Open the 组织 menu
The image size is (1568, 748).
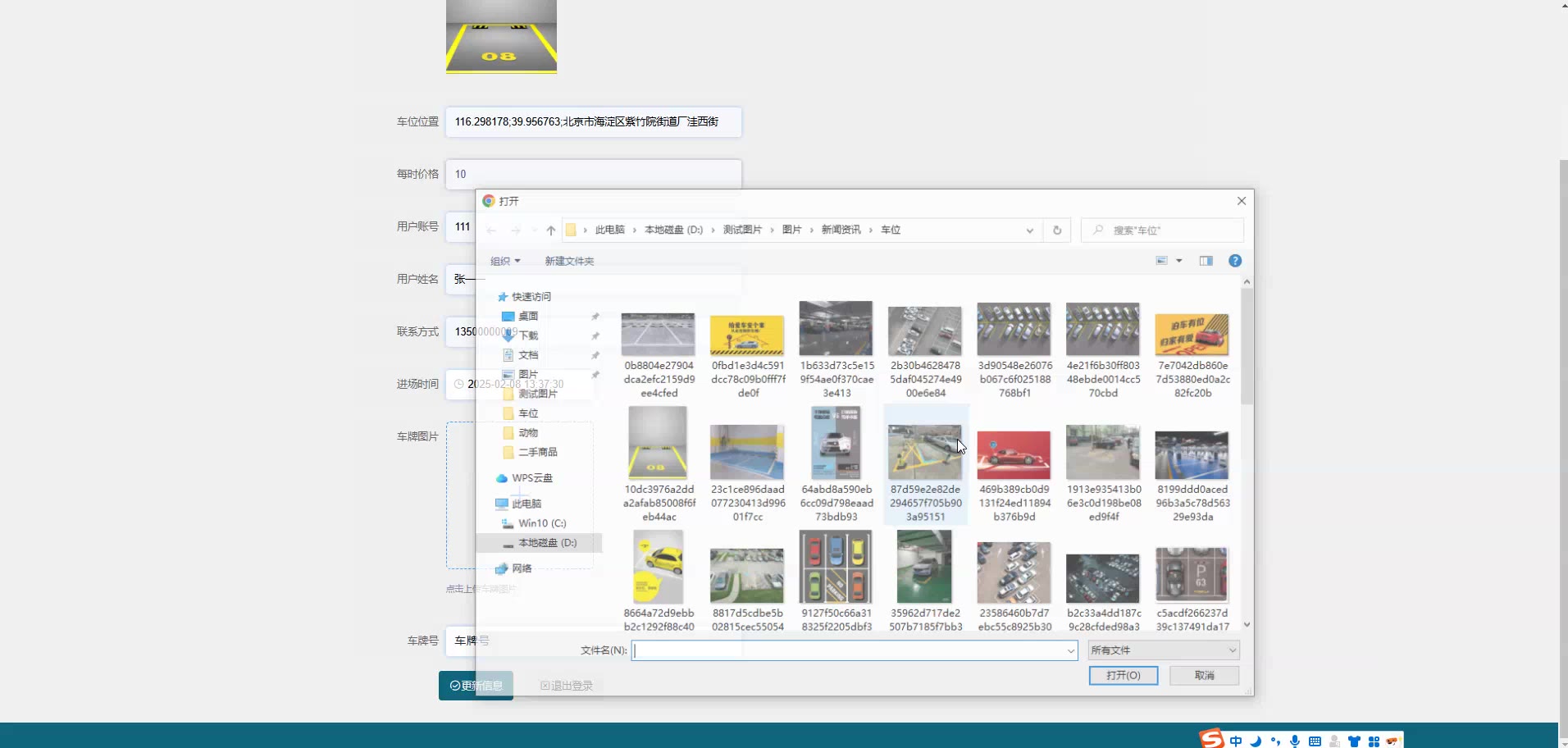click(x=504, y=261)
